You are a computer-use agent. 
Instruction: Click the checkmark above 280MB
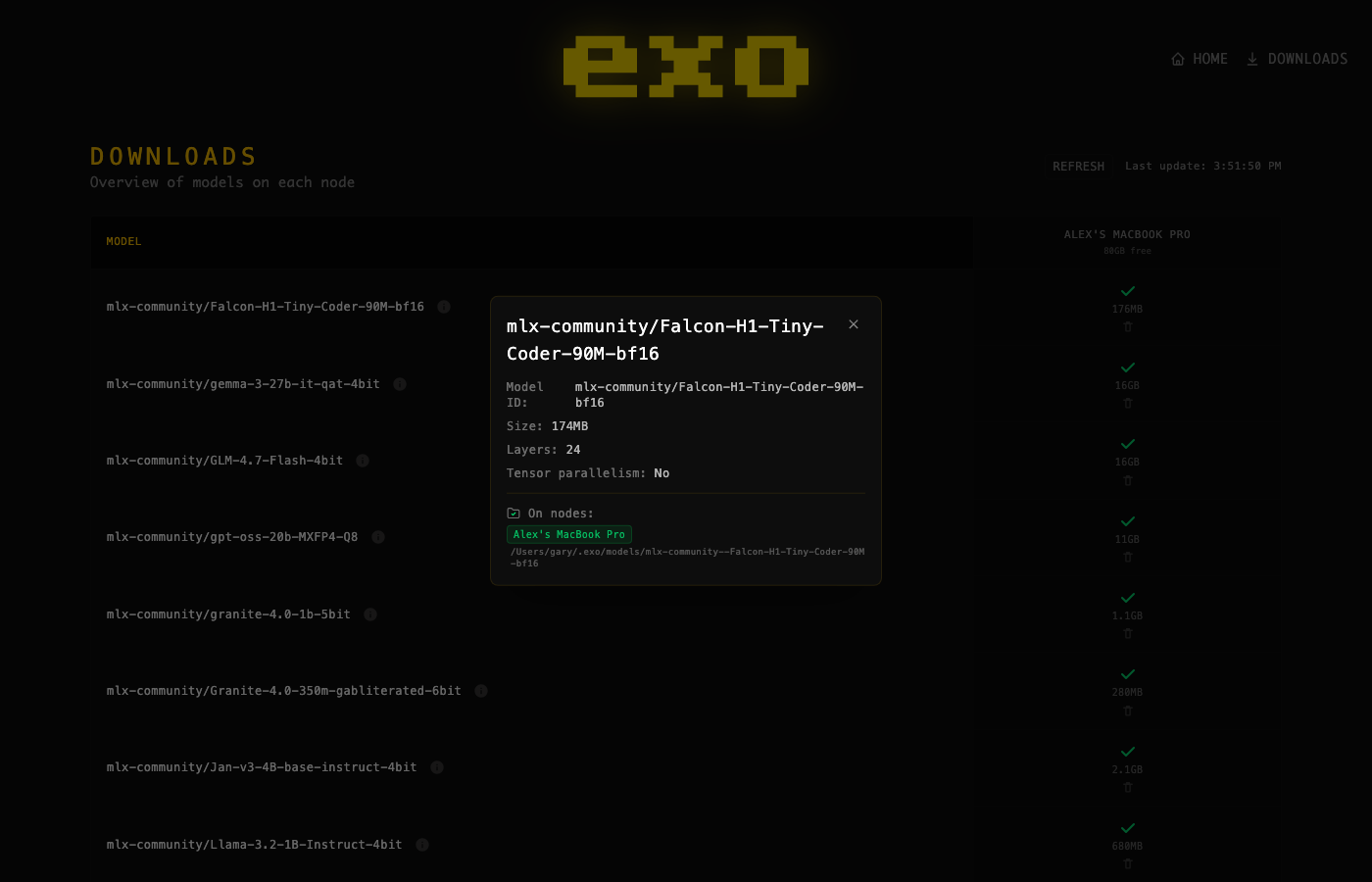(x=1128, y=674)
